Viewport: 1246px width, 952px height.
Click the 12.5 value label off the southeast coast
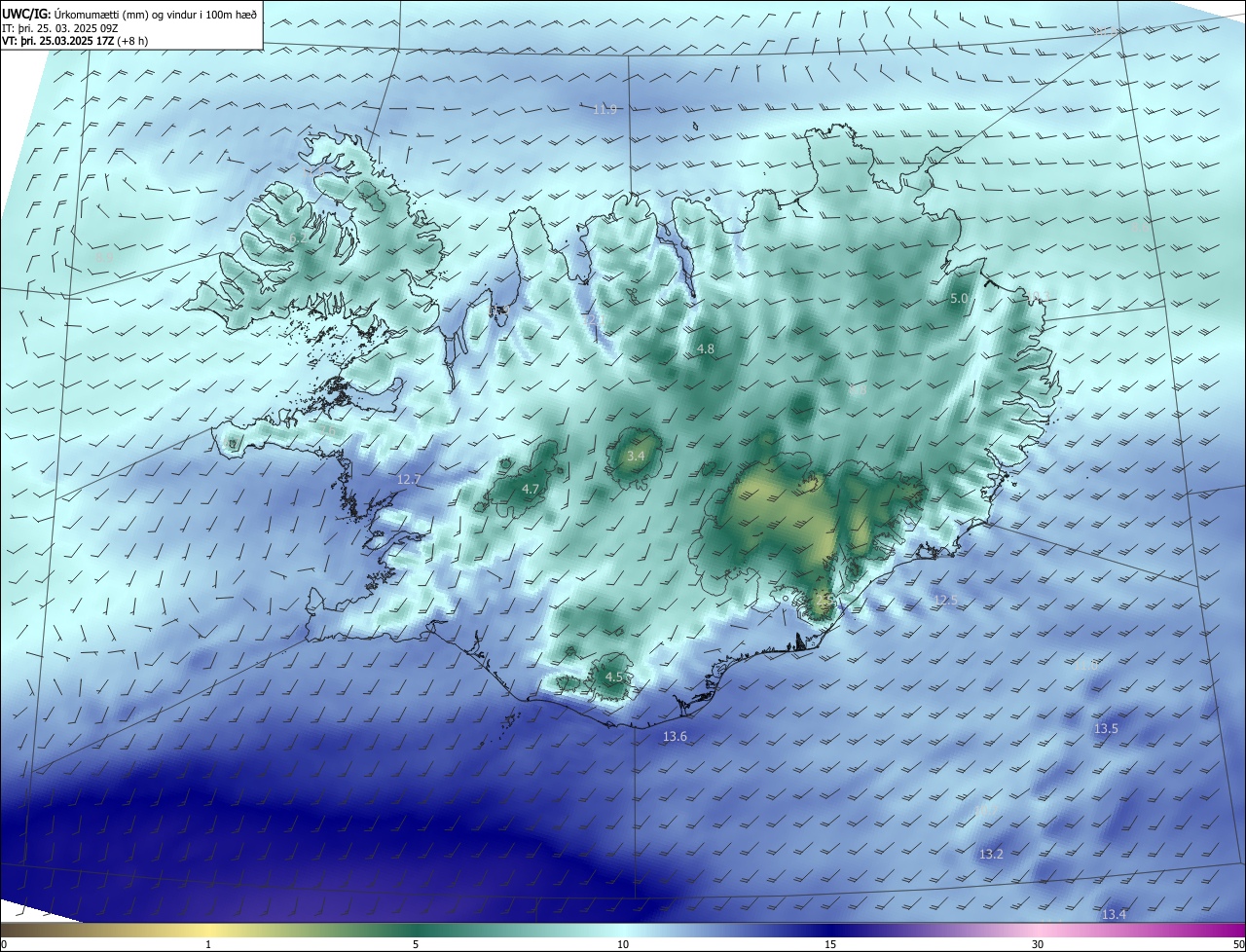945,601
